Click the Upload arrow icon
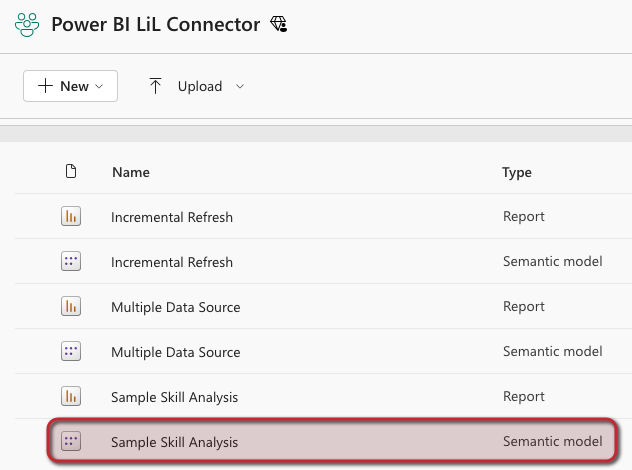 tap(155, 86)
